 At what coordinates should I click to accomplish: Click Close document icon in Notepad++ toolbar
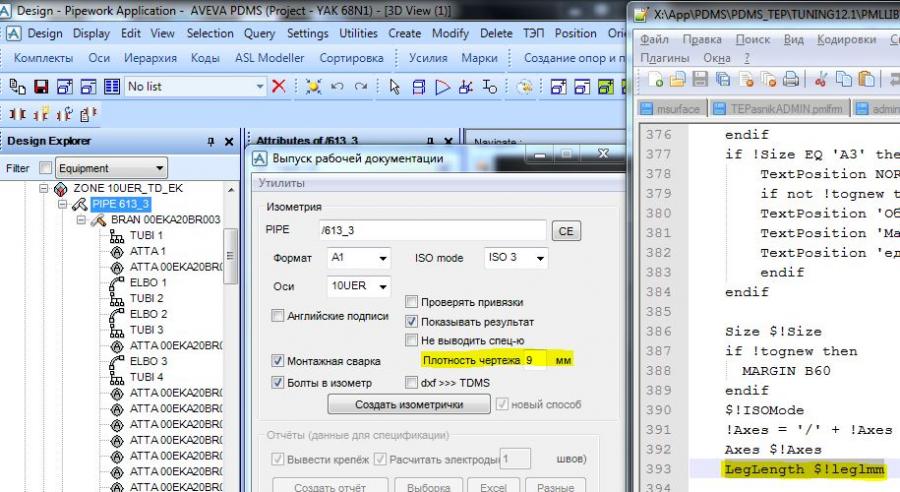click(746, 79)
